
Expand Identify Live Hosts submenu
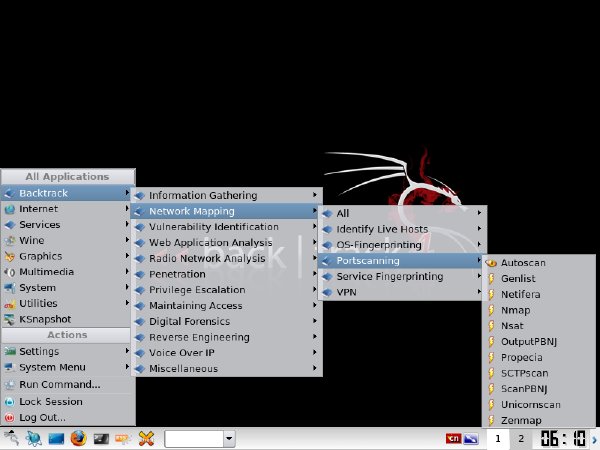402,229
